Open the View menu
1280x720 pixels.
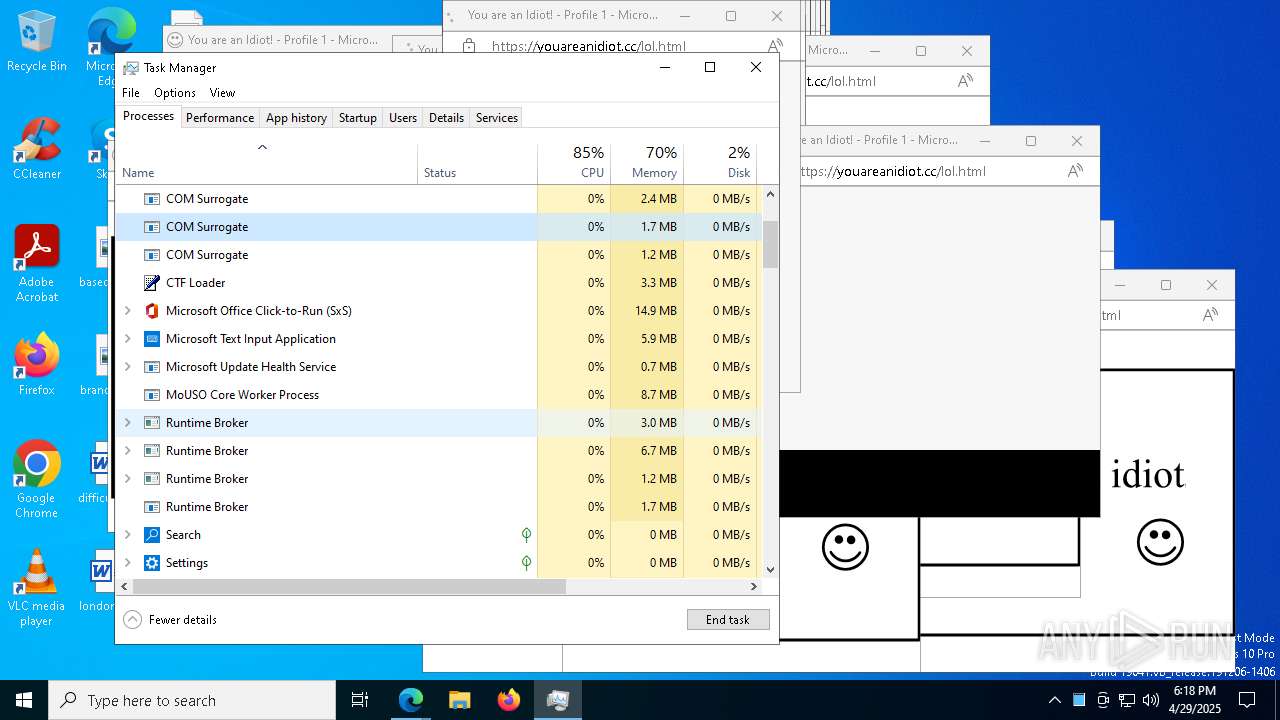point(222,93)
